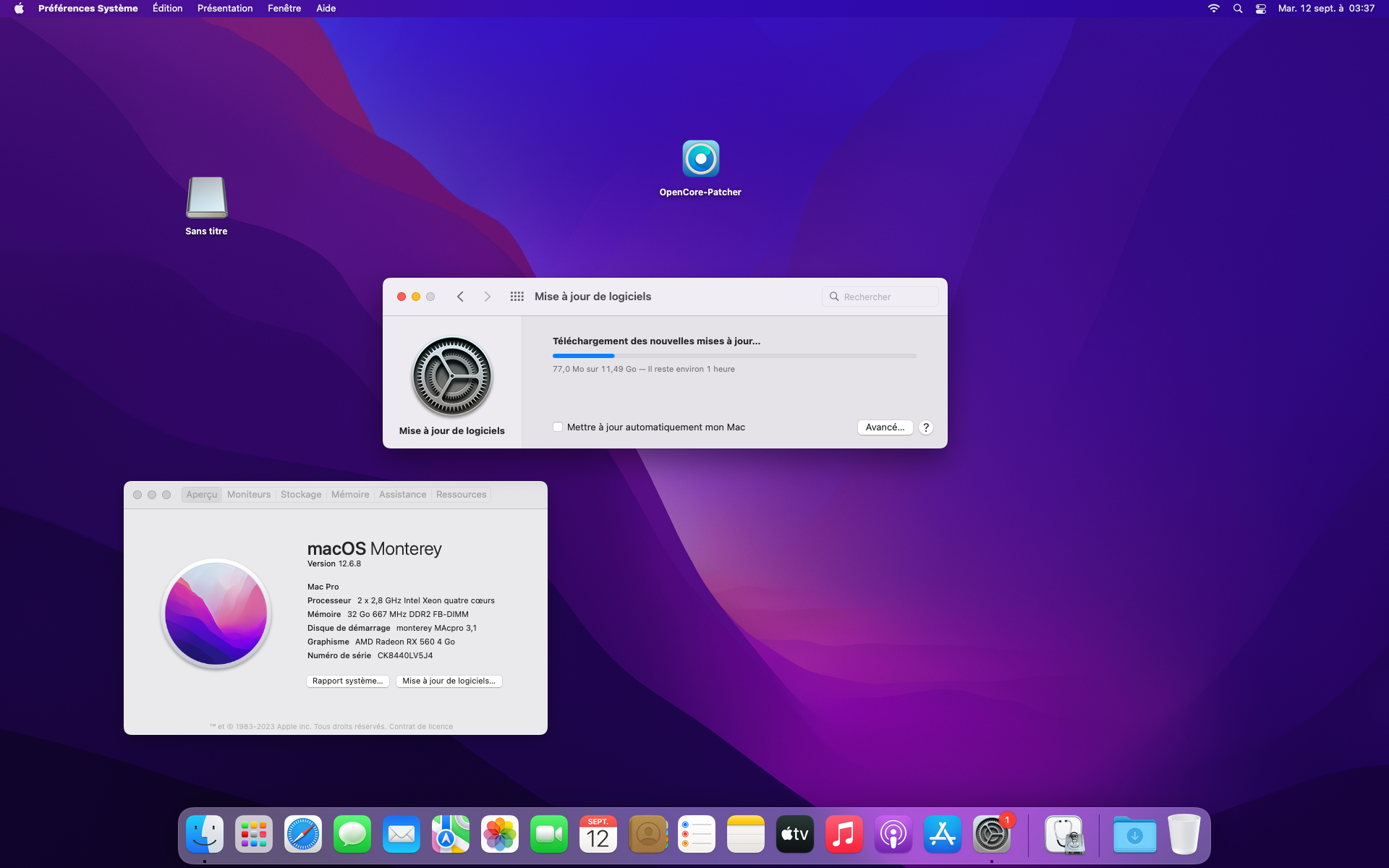1389x868 pixels.
Task: Open Calendar showing Sept 12
Action: 598,834
